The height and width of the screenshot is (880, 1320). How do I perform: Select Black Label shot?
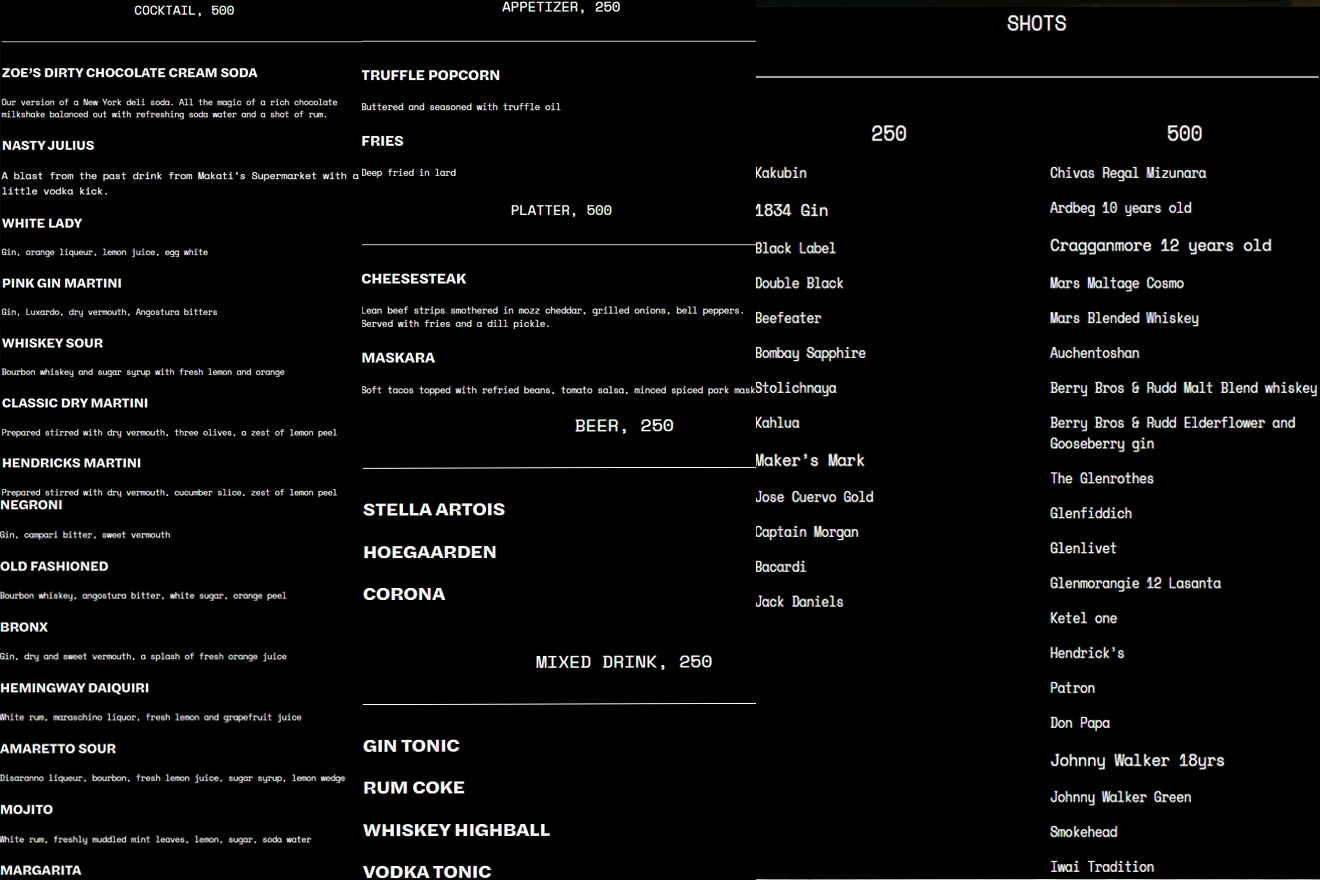pyautogui.click(x=796, y=248)
